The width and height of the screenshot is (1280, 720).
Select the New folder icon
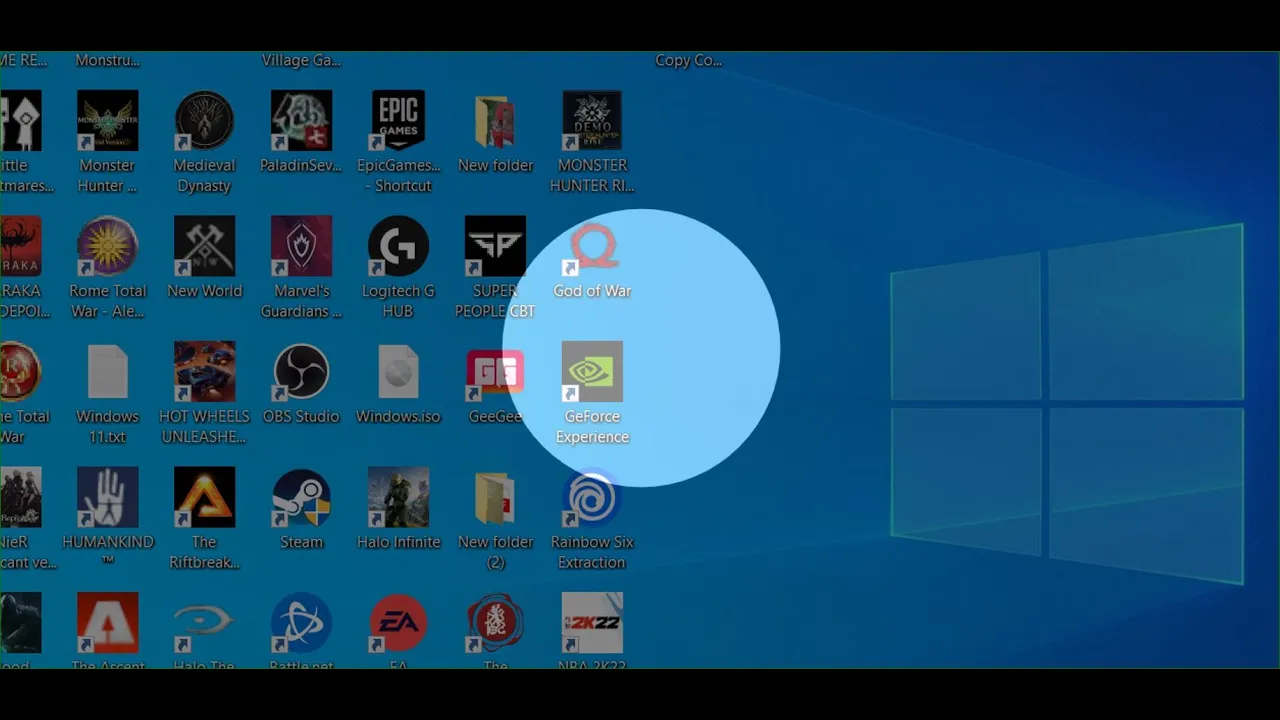(495, 121)
